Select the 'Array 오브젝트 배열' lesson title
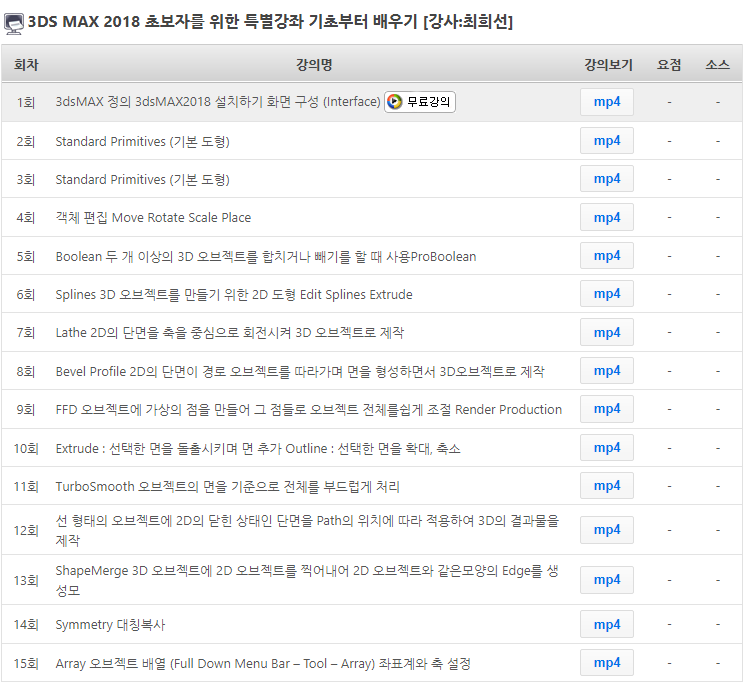Viewport: 745px width, 683px height. pos(263,664)
